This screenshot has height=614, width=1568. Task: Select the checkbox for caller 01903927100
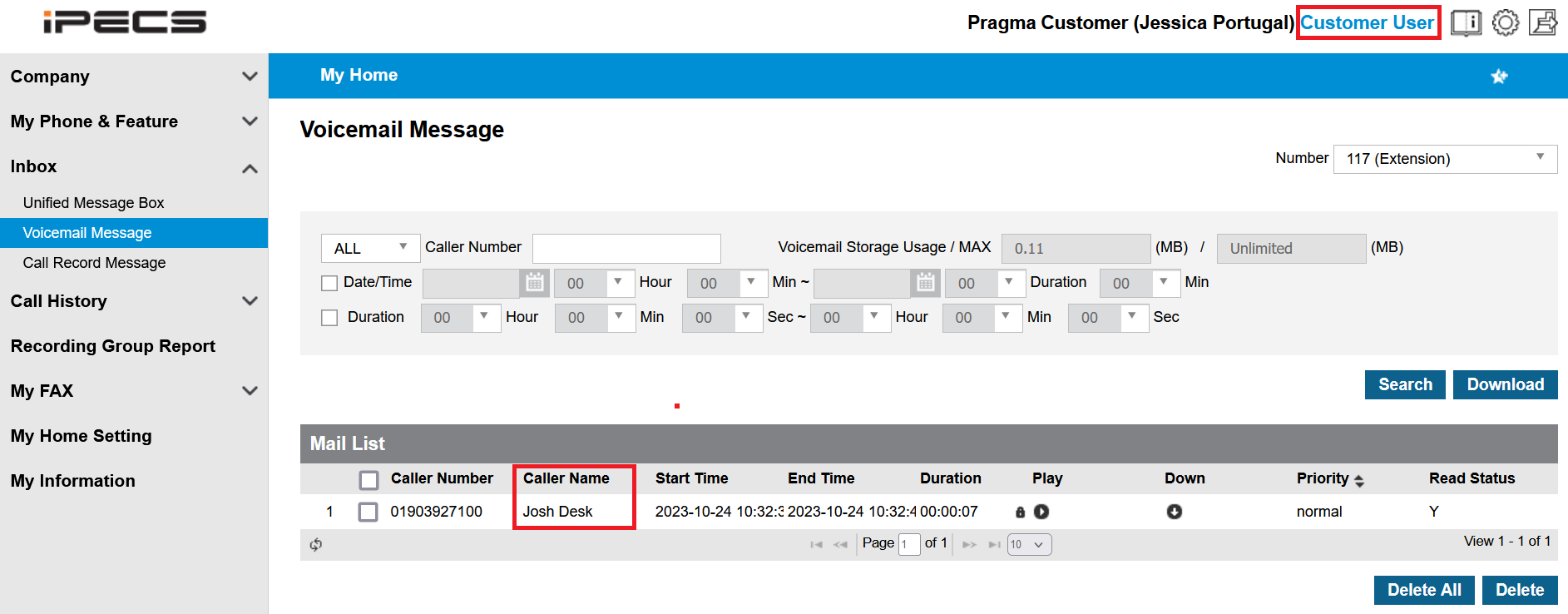coord(368,512)
